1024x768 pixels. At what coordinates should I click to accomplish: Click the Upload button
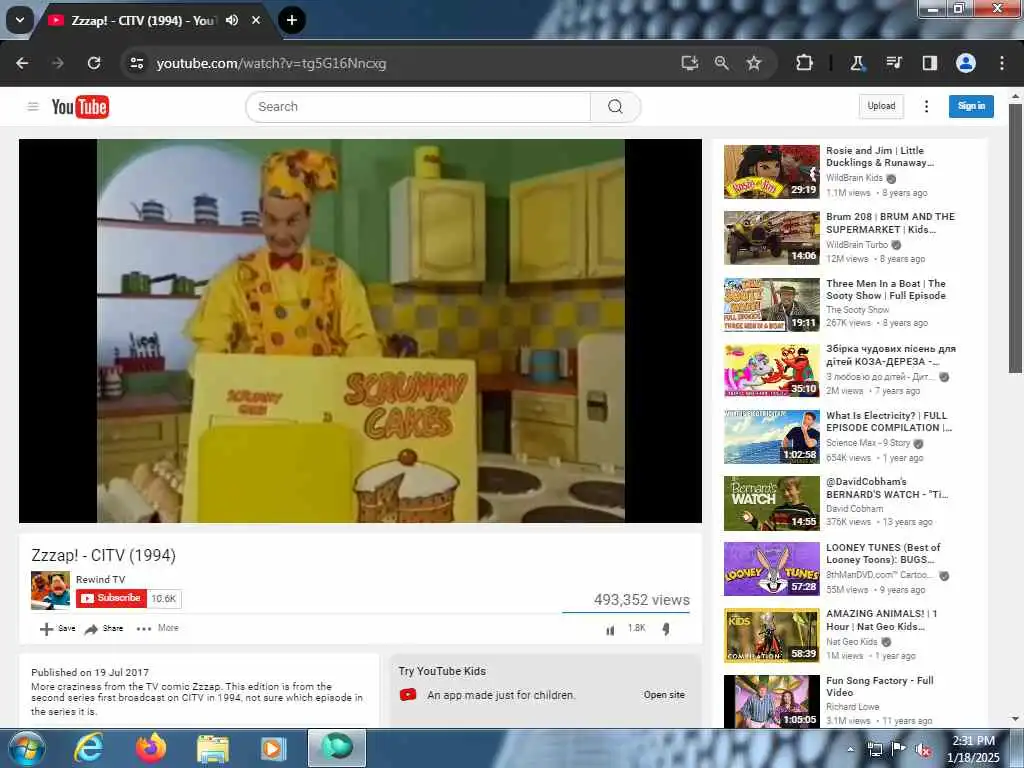(881, 106)
